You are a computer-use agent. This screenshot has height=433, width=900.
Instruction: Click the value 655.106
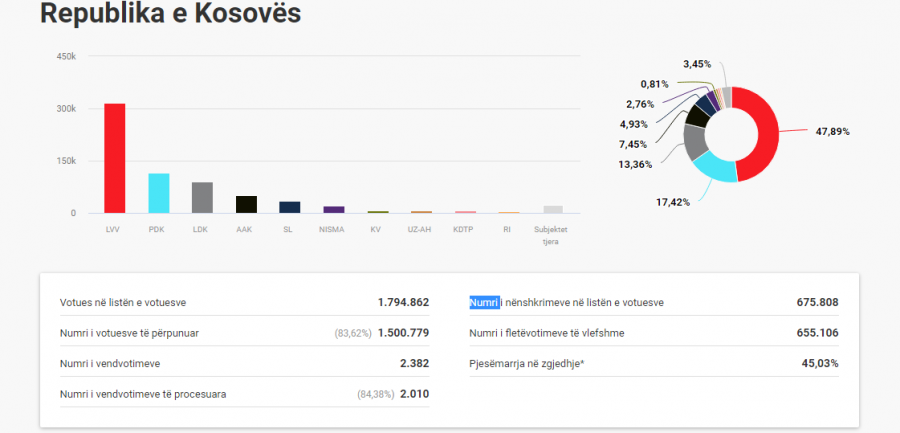click(x=817, y=333)
